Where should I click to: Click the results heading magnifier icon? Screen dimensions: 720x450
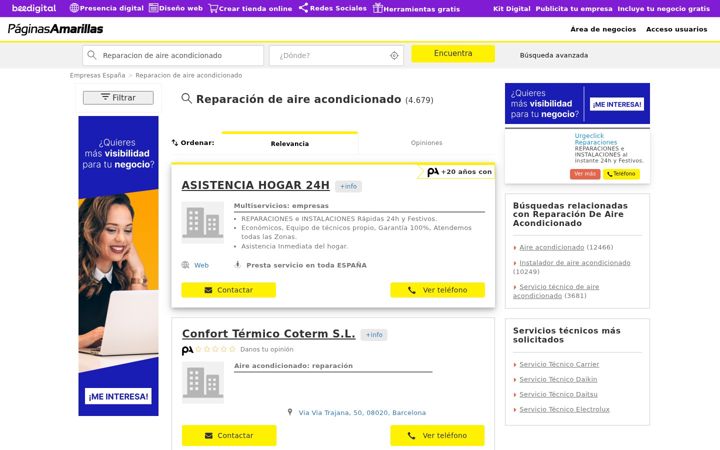tap(186, 98)
